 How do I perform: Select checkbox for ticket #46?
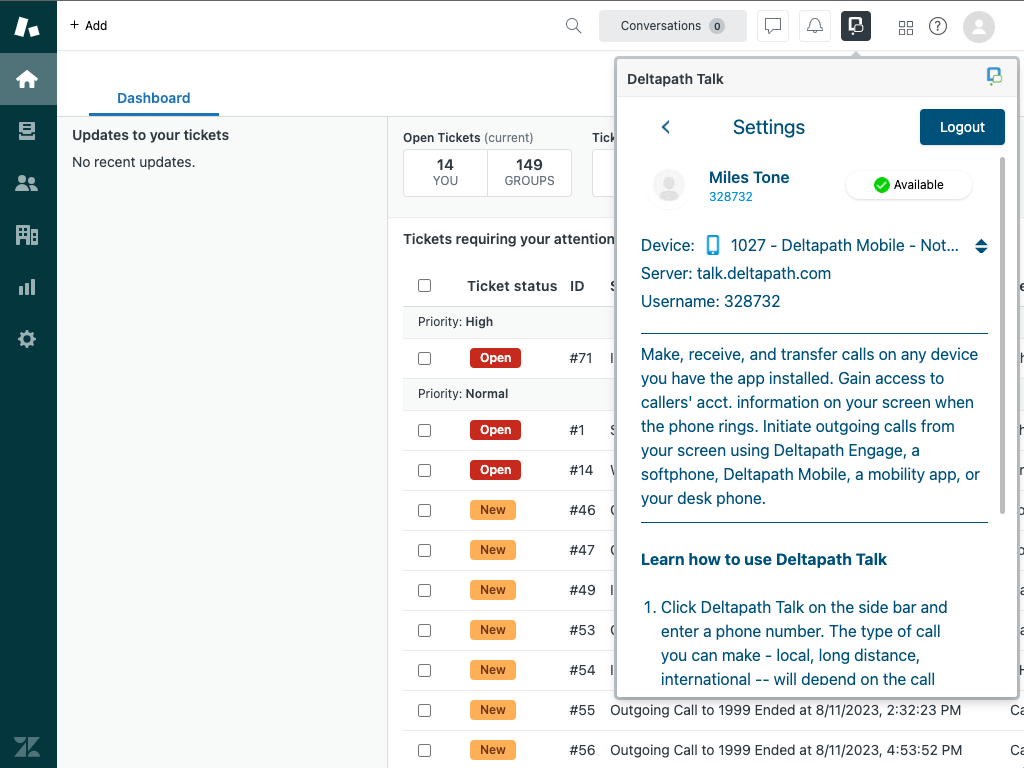[x=424, y=510]
